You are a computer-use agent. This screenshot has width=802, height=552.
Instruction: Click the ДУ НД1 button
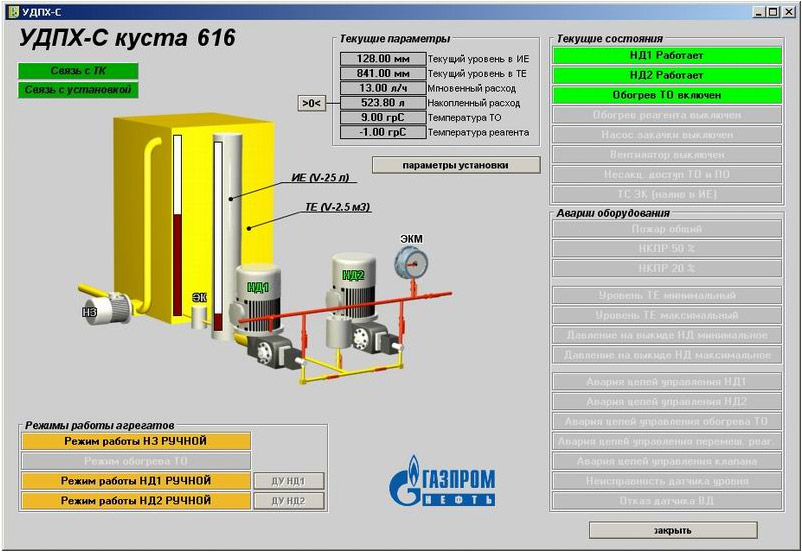[x=289, y=481]
